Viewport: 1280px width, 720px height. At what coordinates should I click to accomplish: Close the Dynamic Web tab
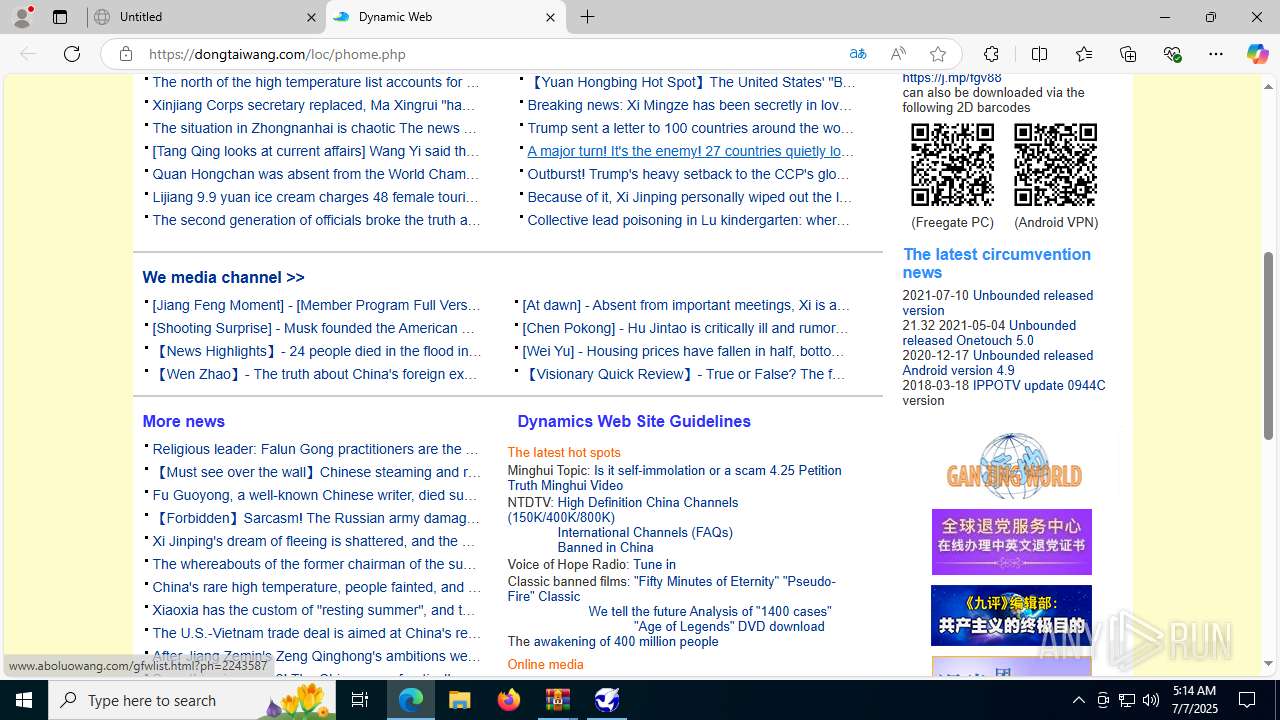click(550, 17)
